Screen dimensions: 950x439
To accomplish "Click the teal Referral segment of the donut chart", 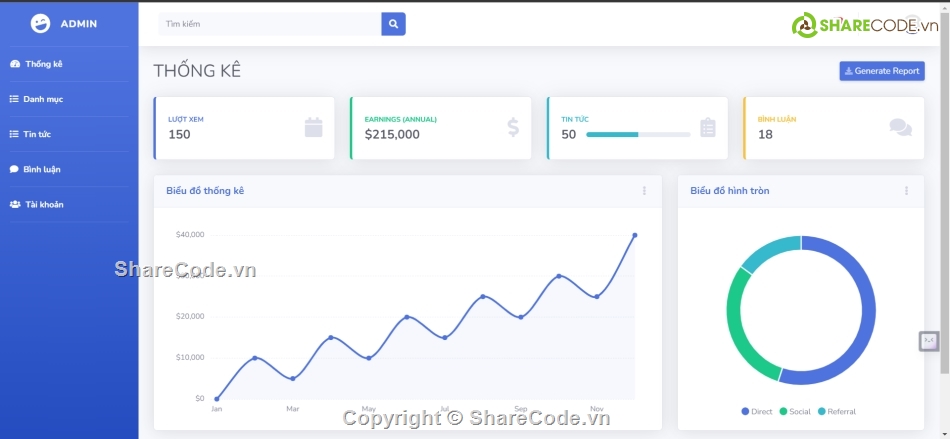I will pos(769,250).
